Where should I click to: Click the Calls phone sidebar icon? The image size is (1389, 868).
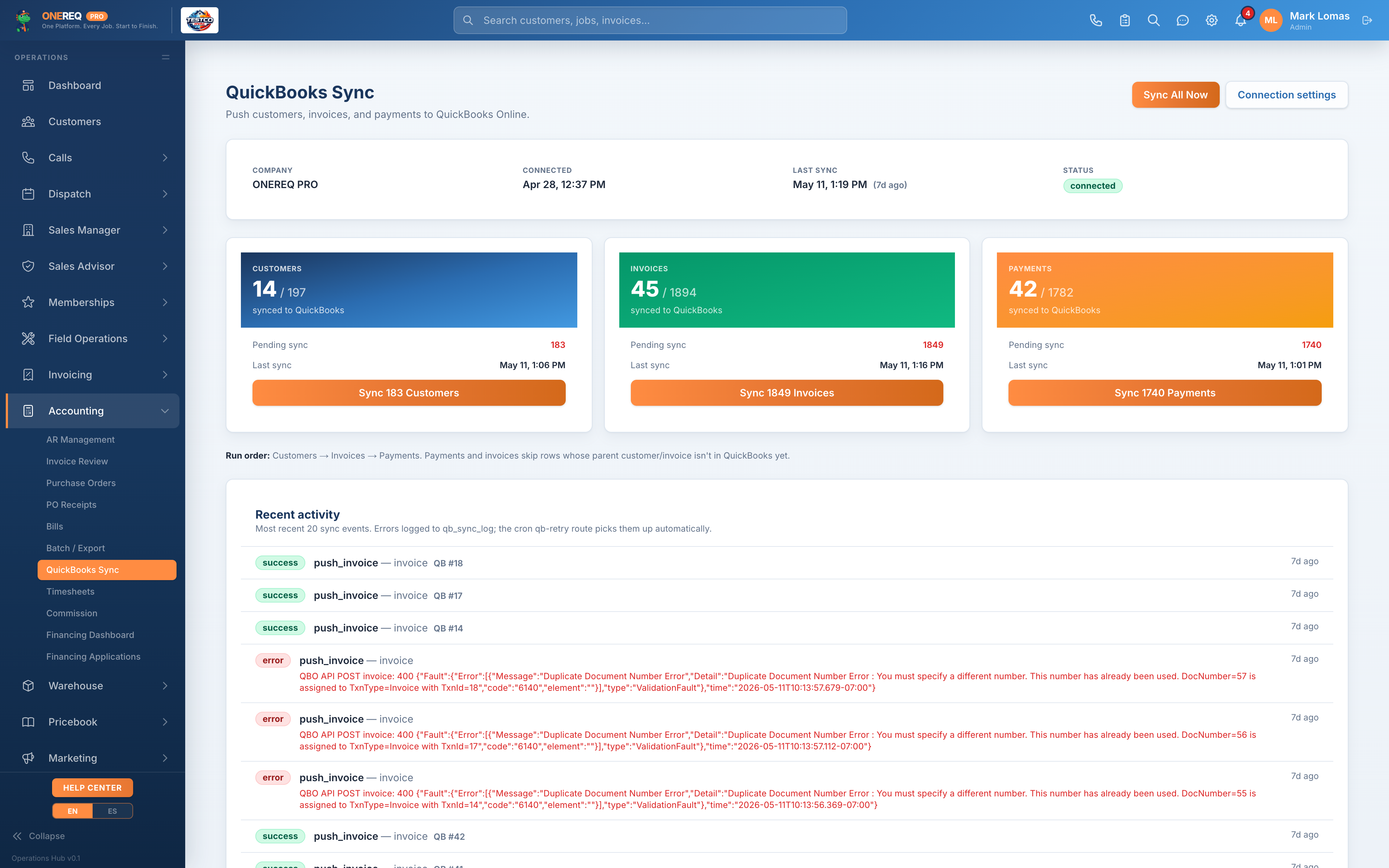coord(28,158)
